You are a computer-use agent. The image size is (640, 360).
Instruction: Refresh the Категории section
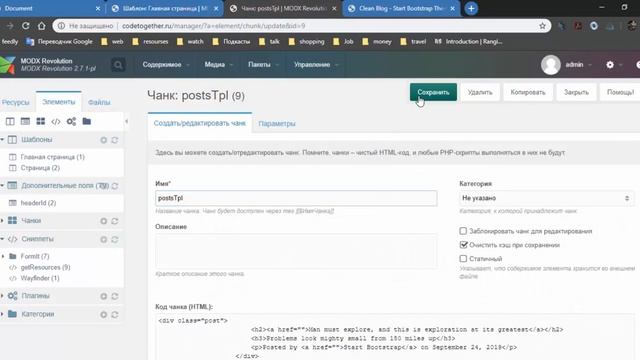[x=115, y=314]
